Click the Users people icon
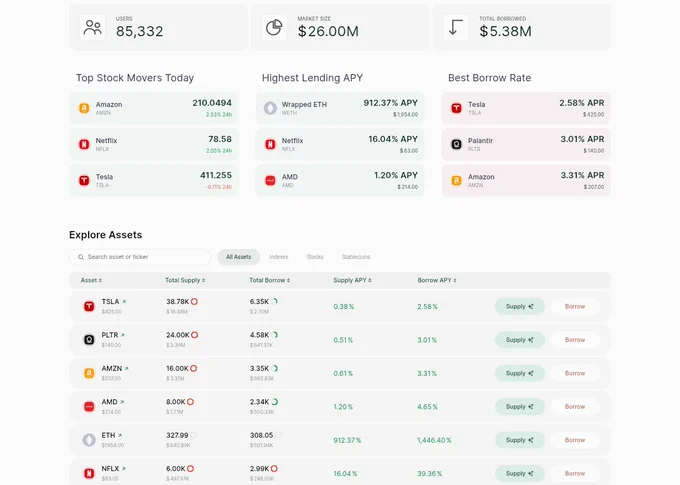The width and height of the screenshot is (680, 485). click(92, 27)
